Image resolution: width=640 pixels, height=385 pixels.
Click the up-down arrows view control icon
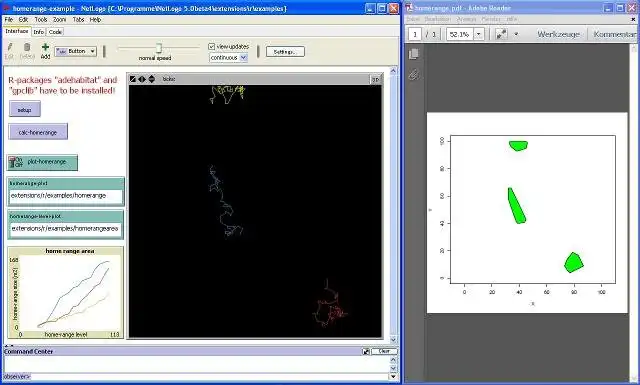[x=151, y=79]
